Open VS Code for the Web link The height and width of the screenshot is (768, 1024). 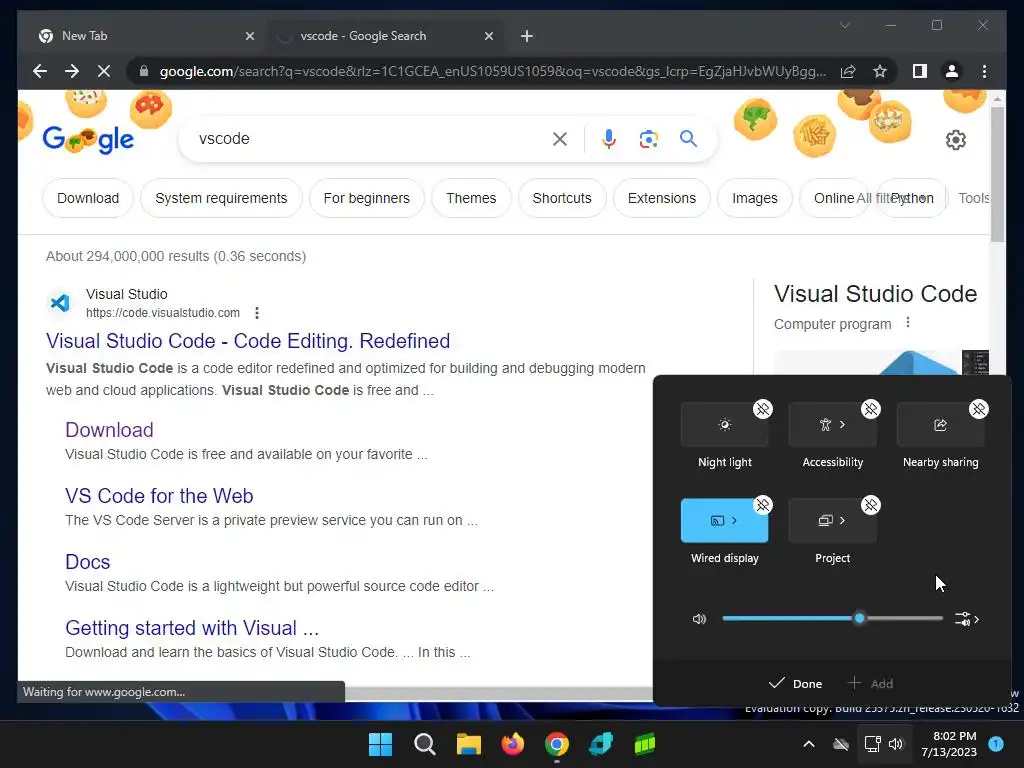click(159, 496)
